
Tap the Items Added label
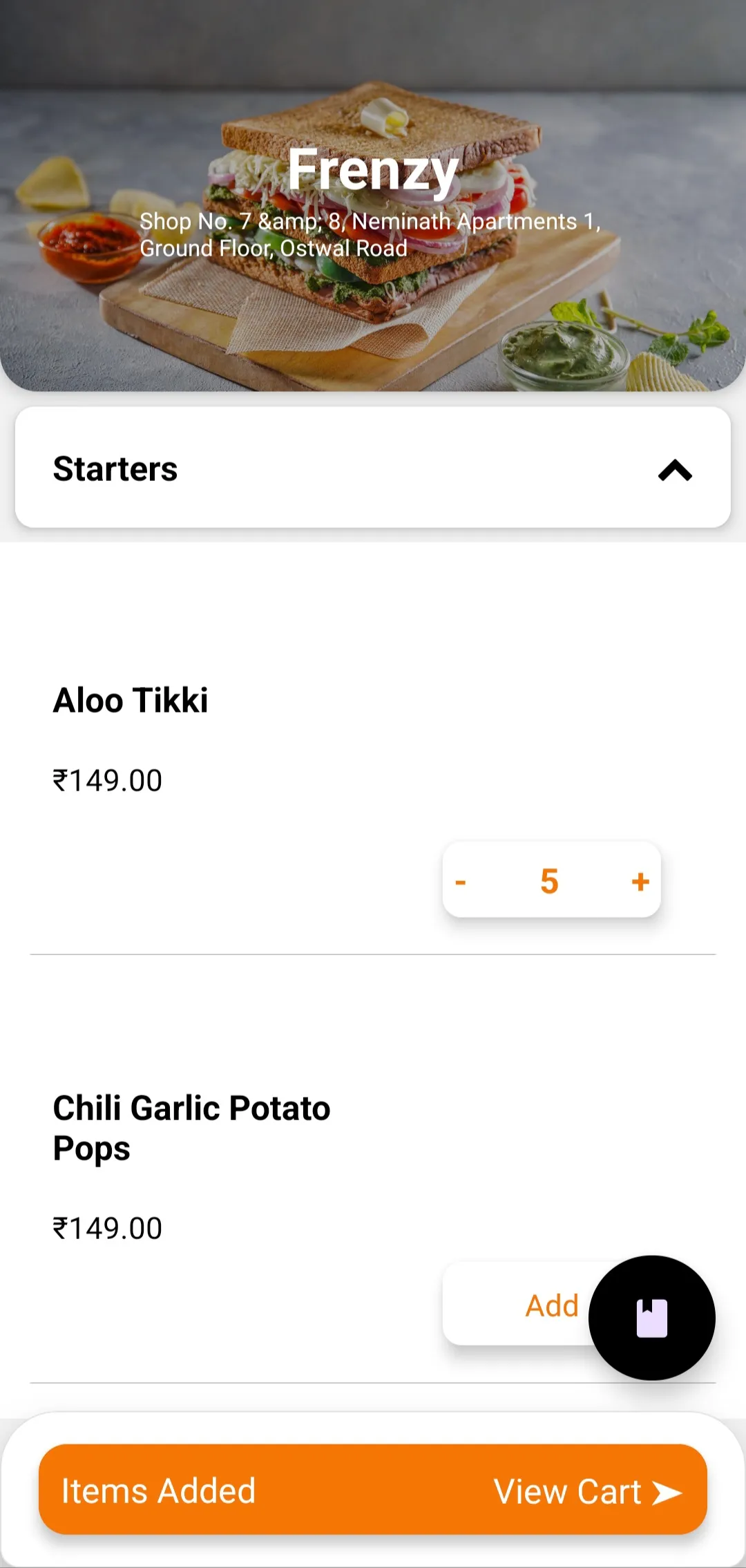coord(159,1491)
